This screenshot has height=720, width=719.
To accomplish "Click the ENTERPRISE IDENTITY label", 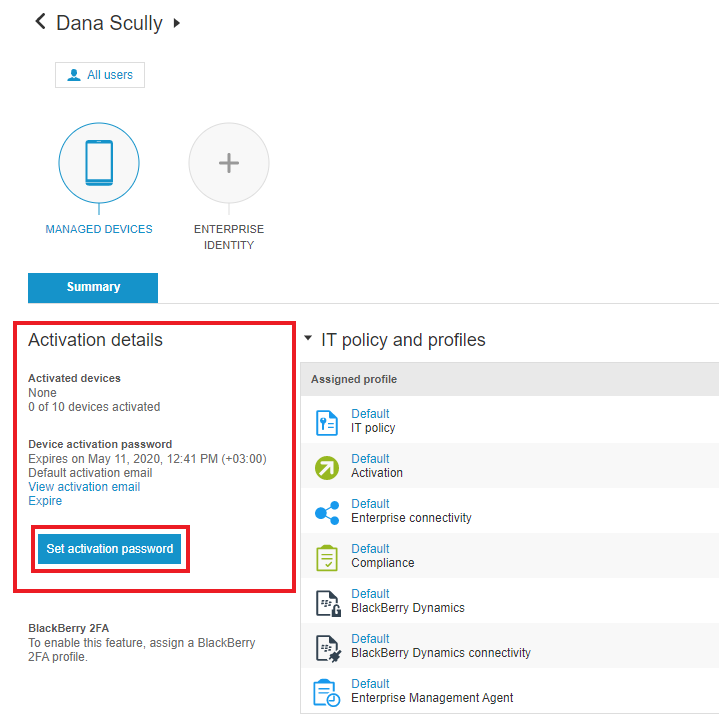I will [229, 237].
